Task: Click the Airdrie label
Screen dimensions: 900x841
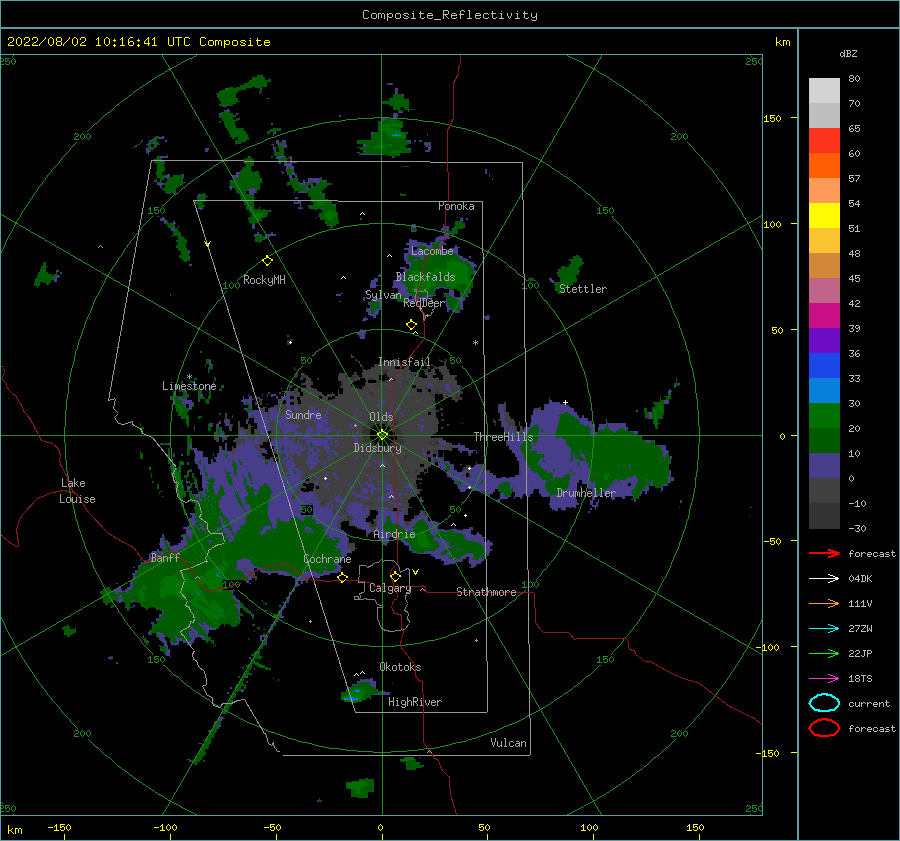Action: point(394,534)
